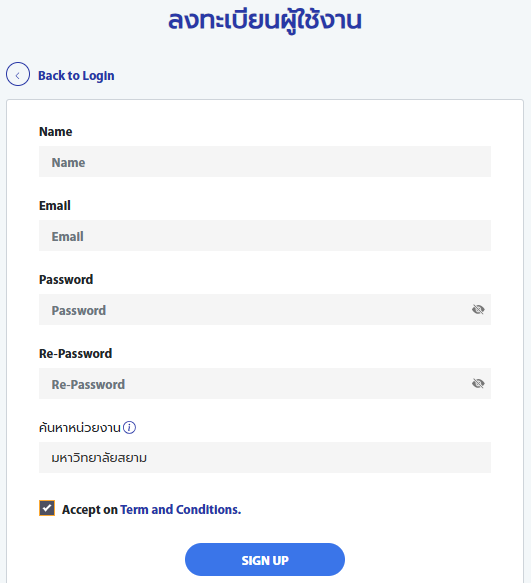Click the ค้นหาหน่วยงาน label text
The image size is (531, 583).
point(80,428)
